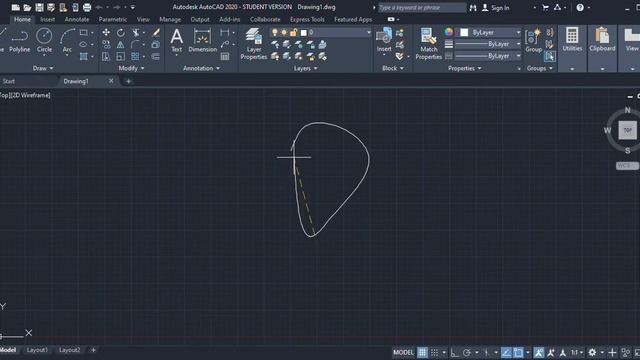Insert a Table annotation
Viewport: 640px width, 360px height.
(225, 56)
